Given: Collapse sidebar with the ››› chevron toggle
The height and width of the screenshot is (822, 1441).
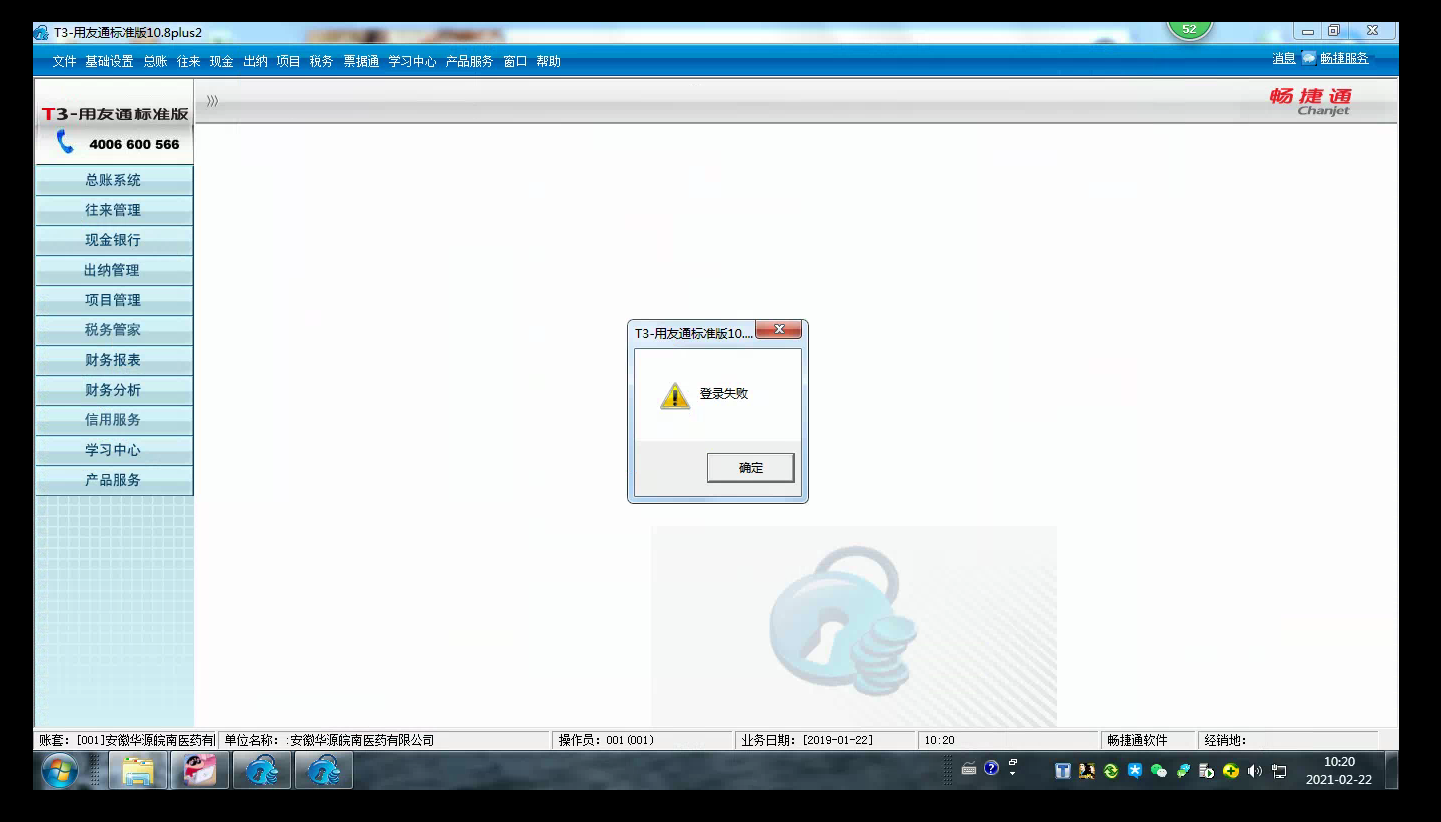Looking at the screenshot, I should coord(212,101).
